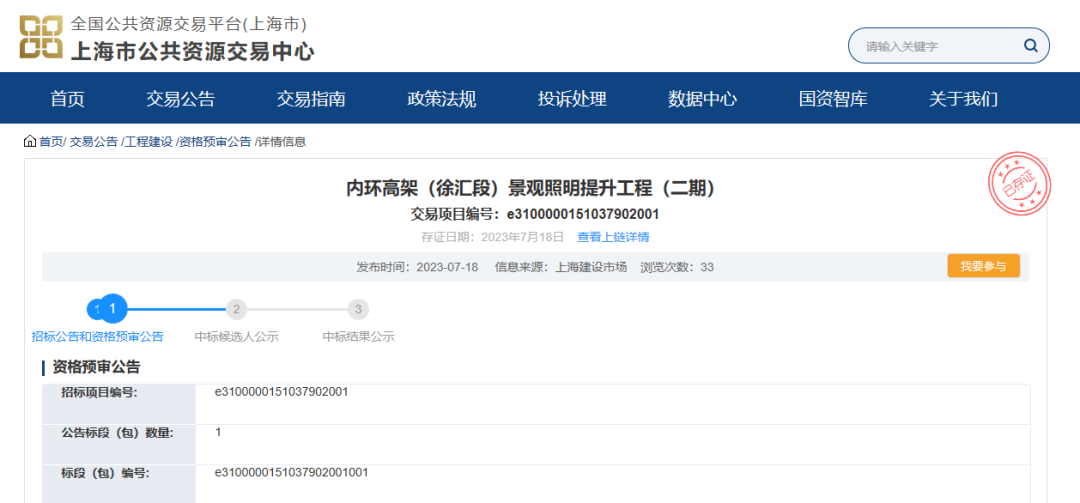Screen dimensions: 1080x503
Task: Select step 1 circle in progress bar
Action: (114, 309)
